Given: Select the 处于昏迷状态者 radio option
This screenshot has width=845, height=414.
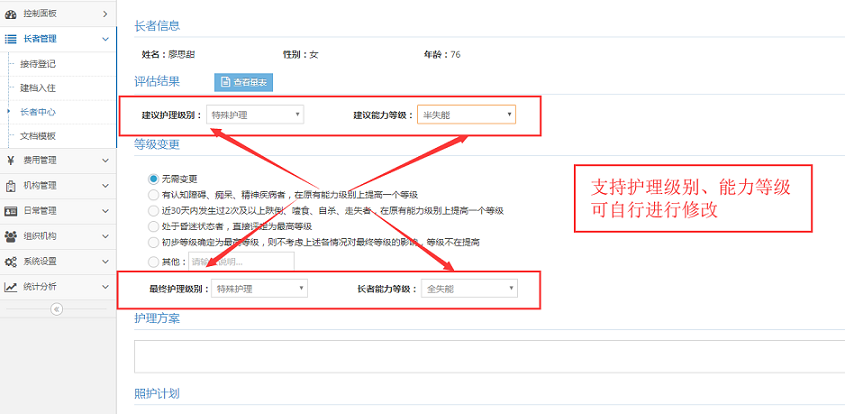Looking at the screenshot, I should [x=153, y=226].
